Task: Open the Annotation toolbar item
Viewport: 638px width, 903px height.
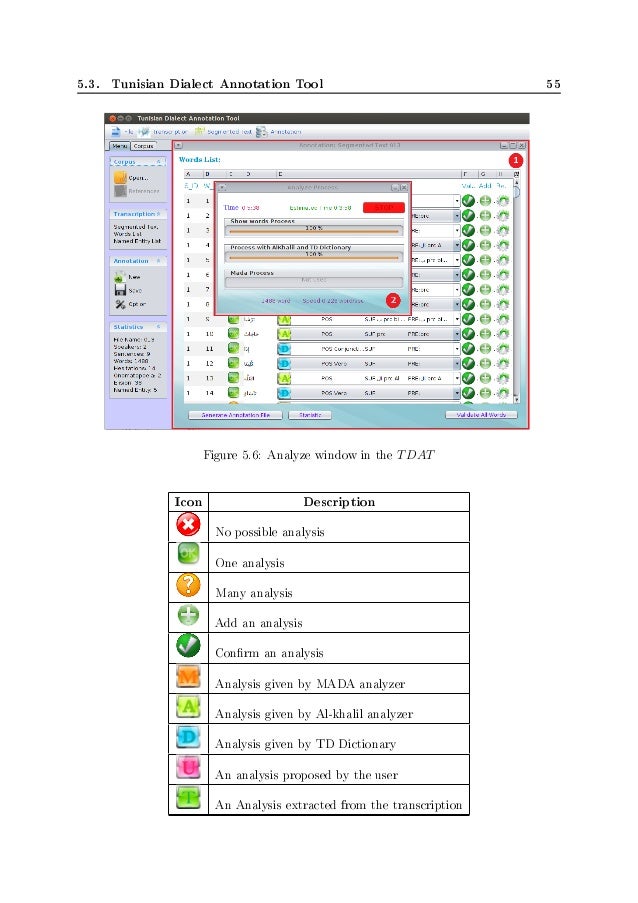Action: (279, 132)
